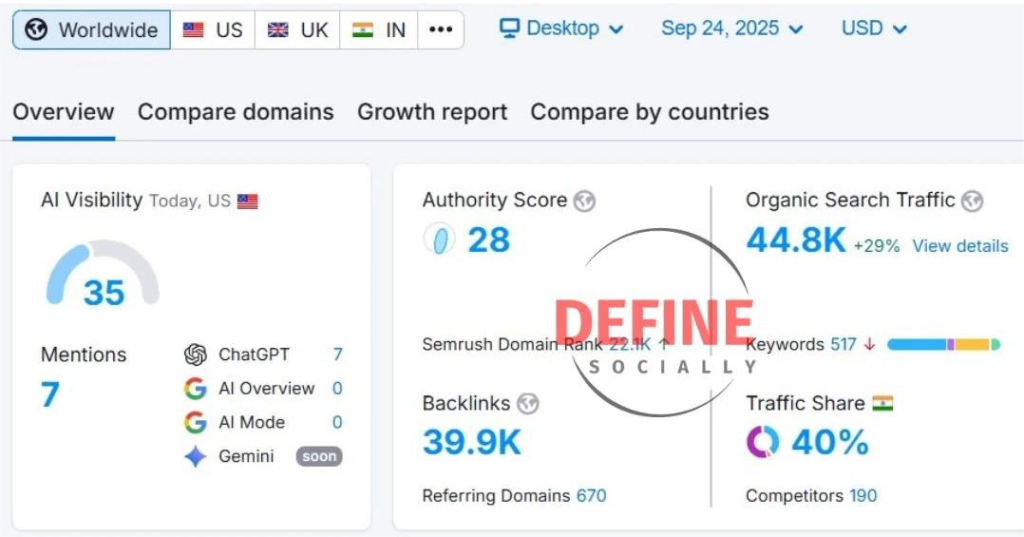The width and height of the screenshot is (1024, 537).
Task: Expand the USD currency dropdown
Action: tap(874, 29)
